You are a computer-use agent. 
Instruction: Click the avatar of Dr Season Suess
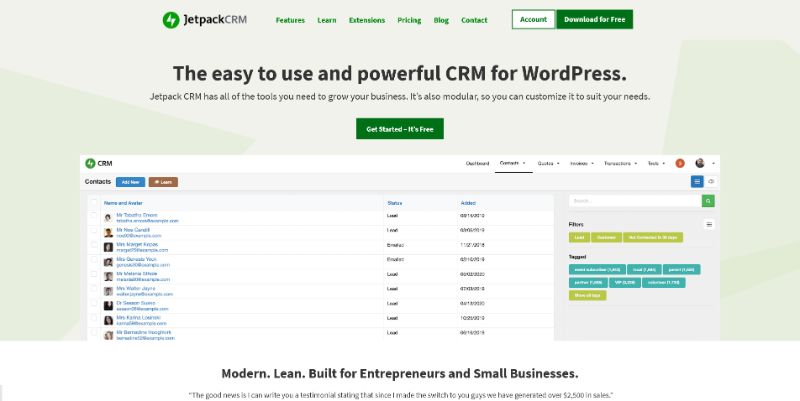(109, 306)
